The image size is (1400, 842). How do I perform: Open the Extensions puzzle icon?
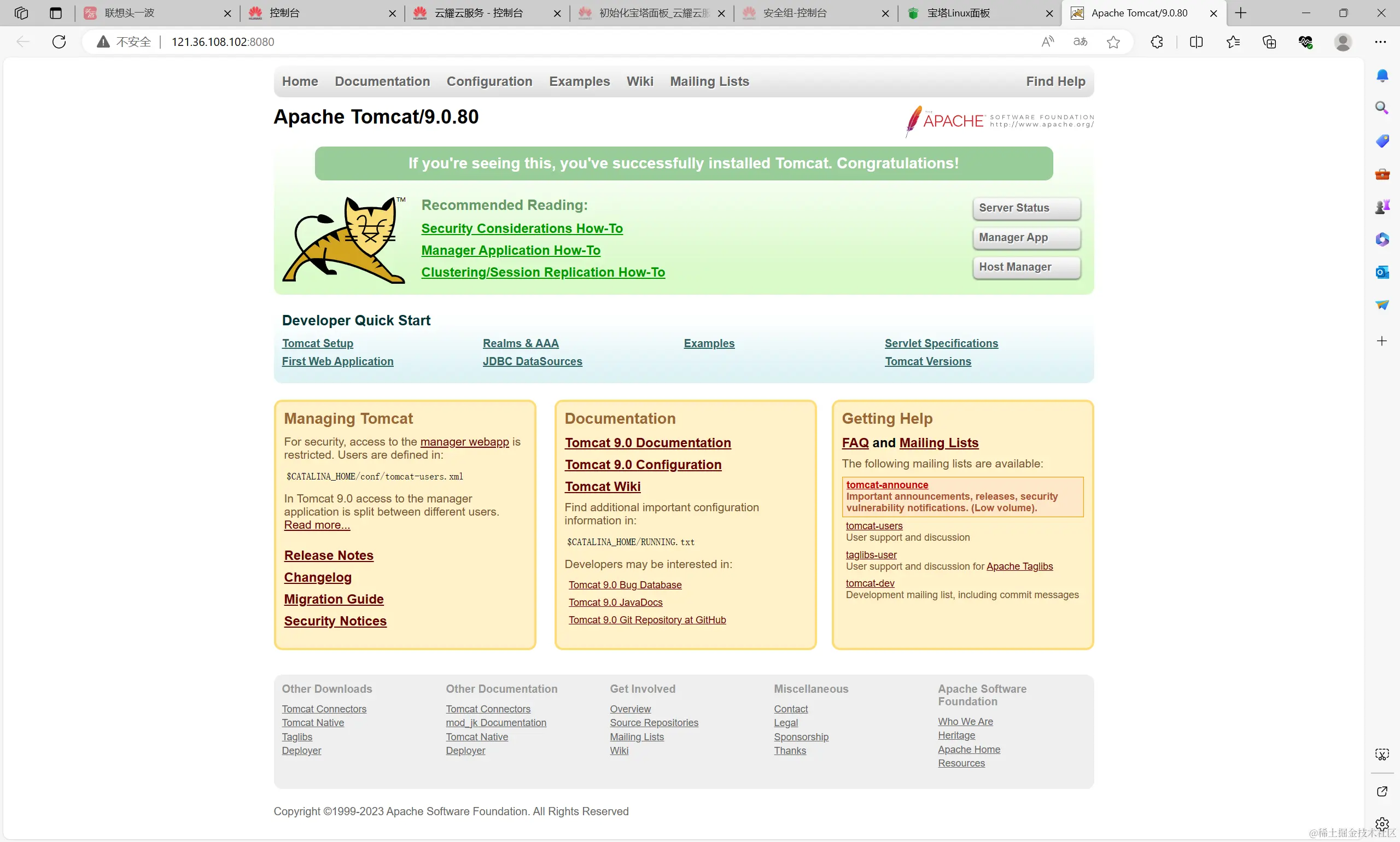(x=1157, y=42)
